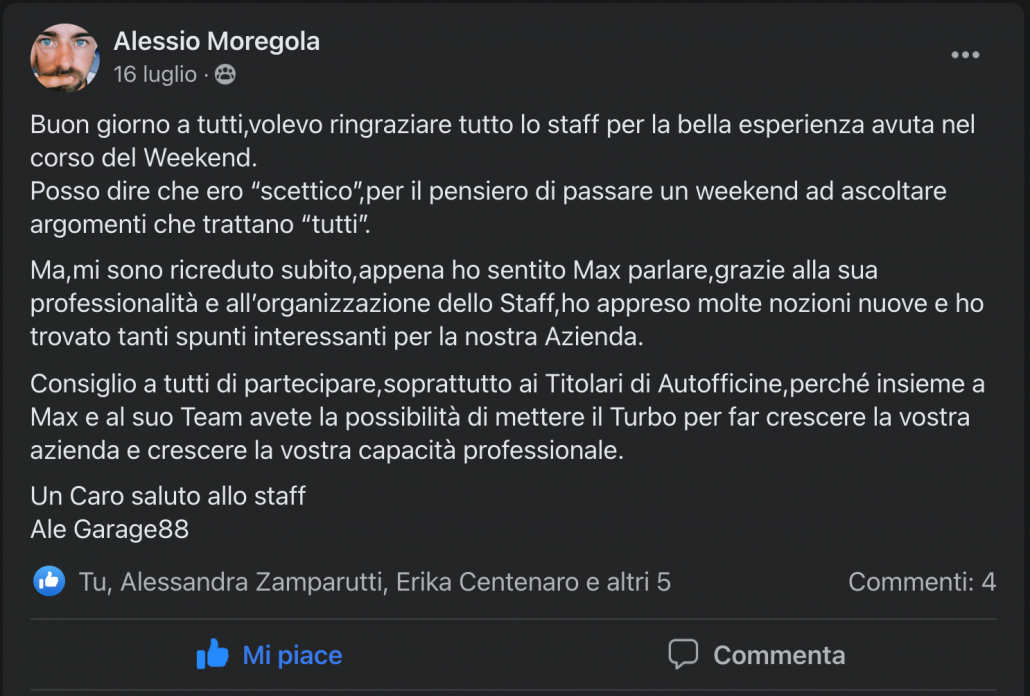This screenshot has height=696, width=1030.
Task: Click the "Ale Garage88" signature line
Action: pos(110,529)
